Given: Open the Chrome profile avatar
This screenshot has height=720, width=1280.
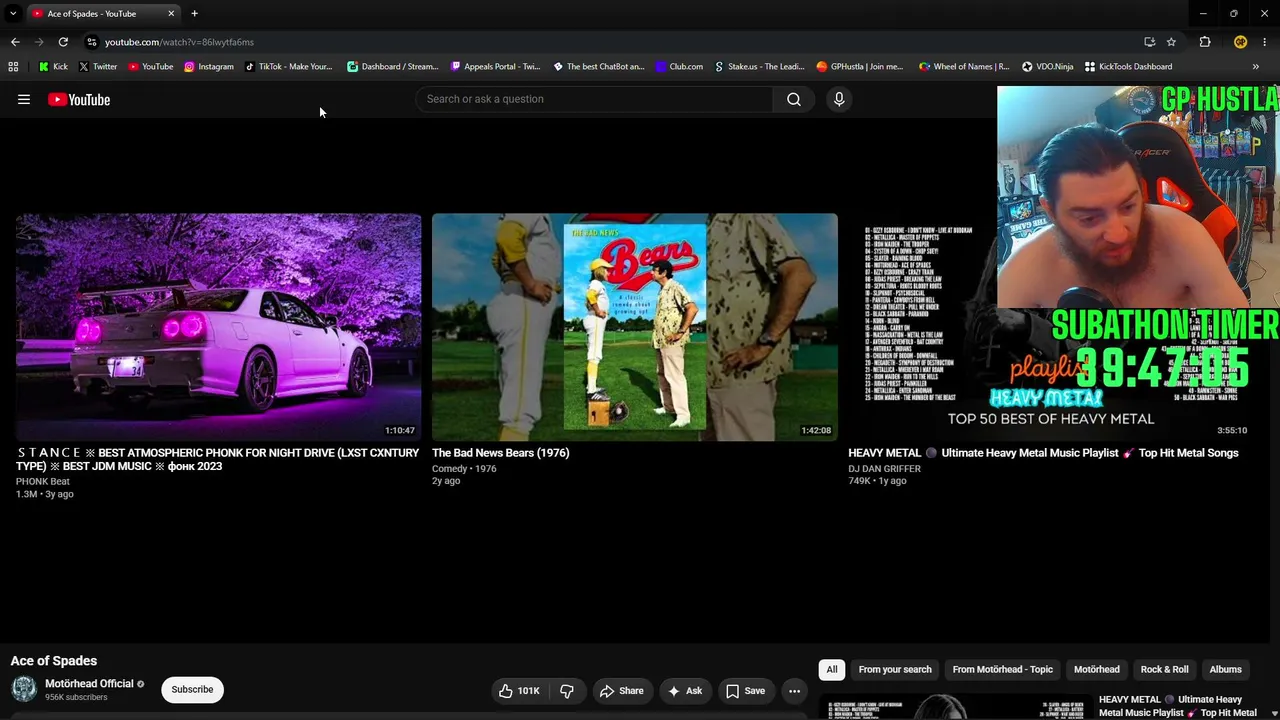Looking at the screenshot, I should tap(1240, 42).
